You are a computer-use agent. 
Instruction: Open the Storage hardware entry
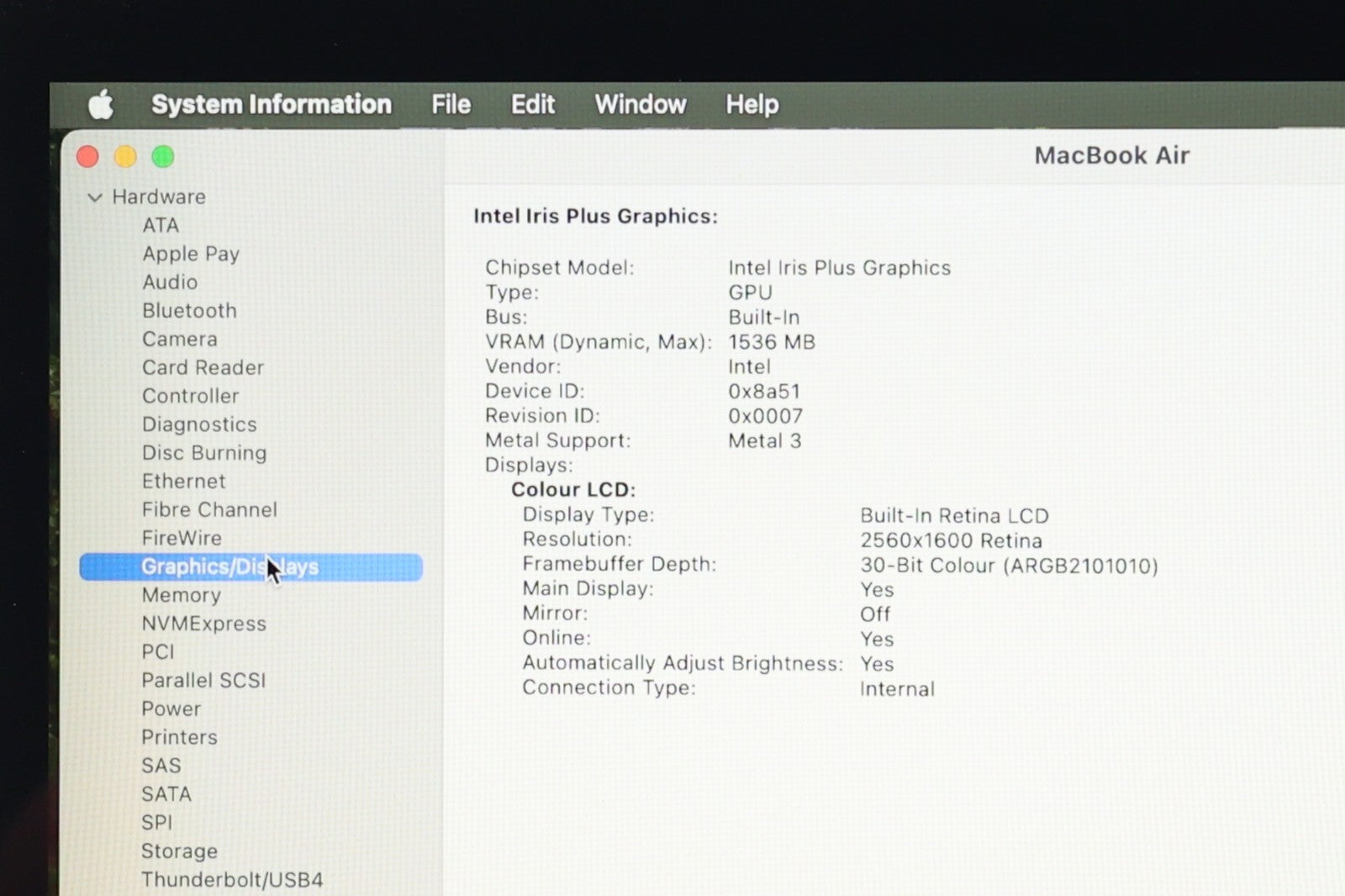click(x=179, y=851)
